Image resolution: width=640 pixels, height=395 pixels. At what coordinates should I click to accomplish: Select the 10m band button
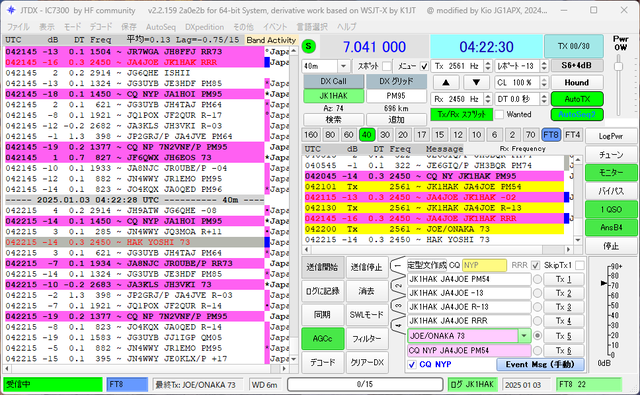coord(476,135)
